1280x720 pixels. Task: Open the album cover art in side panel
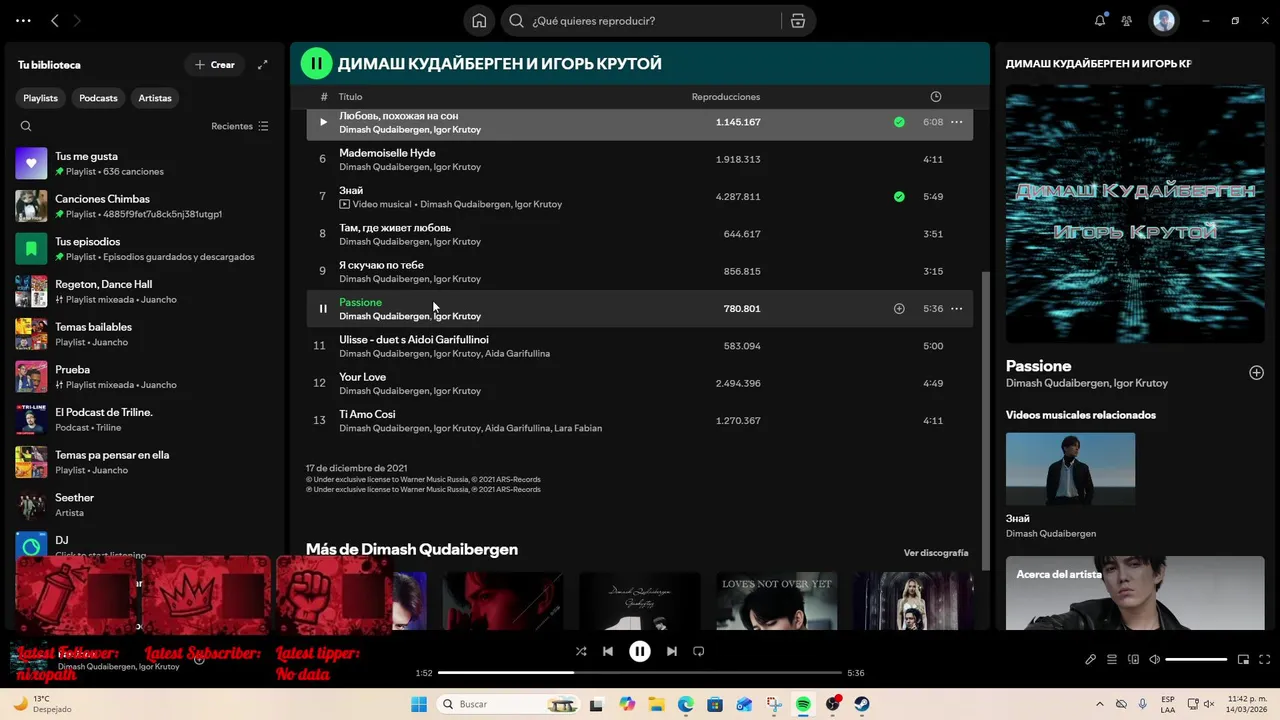coord(1135,214)
